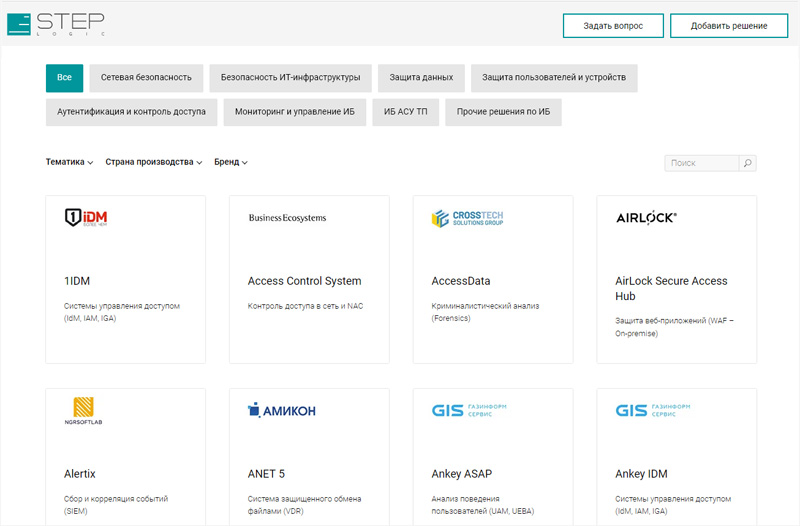800x526 pixels.
Task: Open the Защита данных tab
Action: click(x=421, y=78)
